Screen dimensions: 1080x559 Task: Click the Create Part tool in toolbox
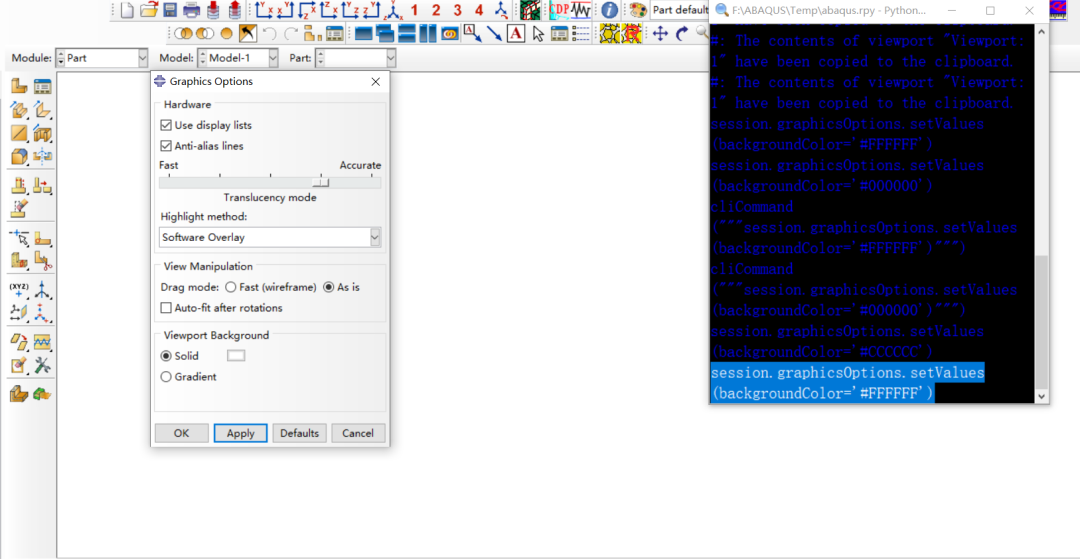19,86
